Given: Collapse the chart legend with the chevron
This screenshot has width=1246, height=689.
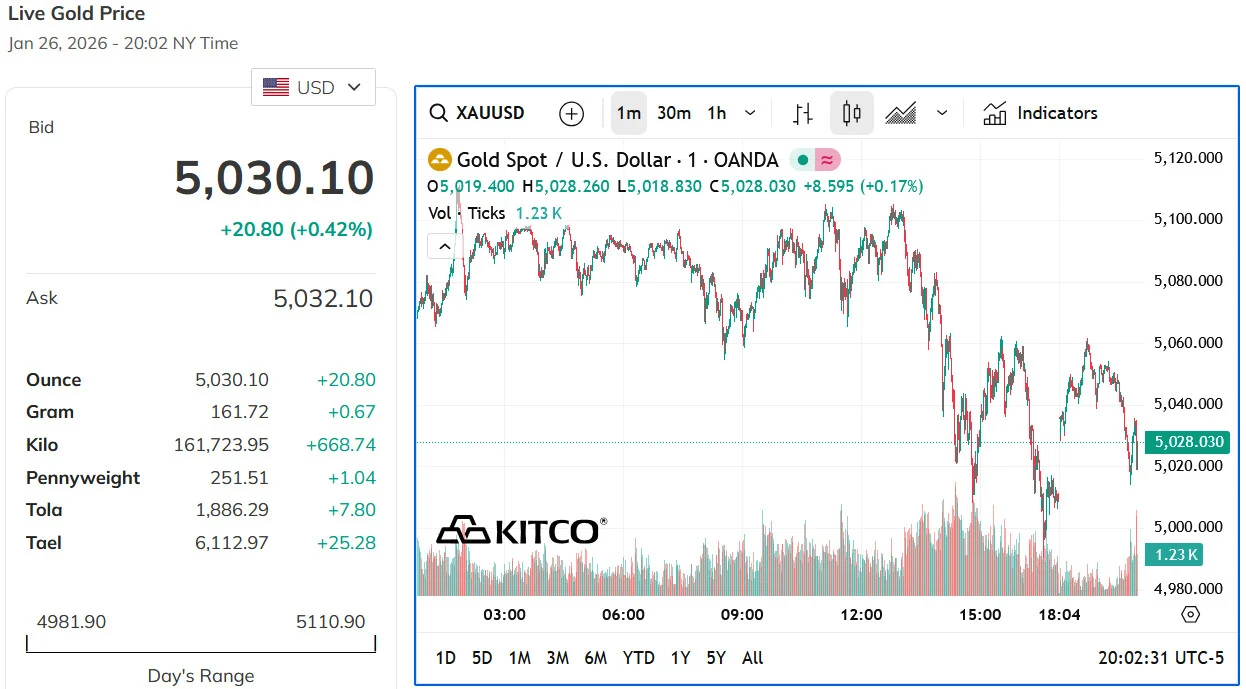Looking at the screenshot, I should (x=442, y=246).
